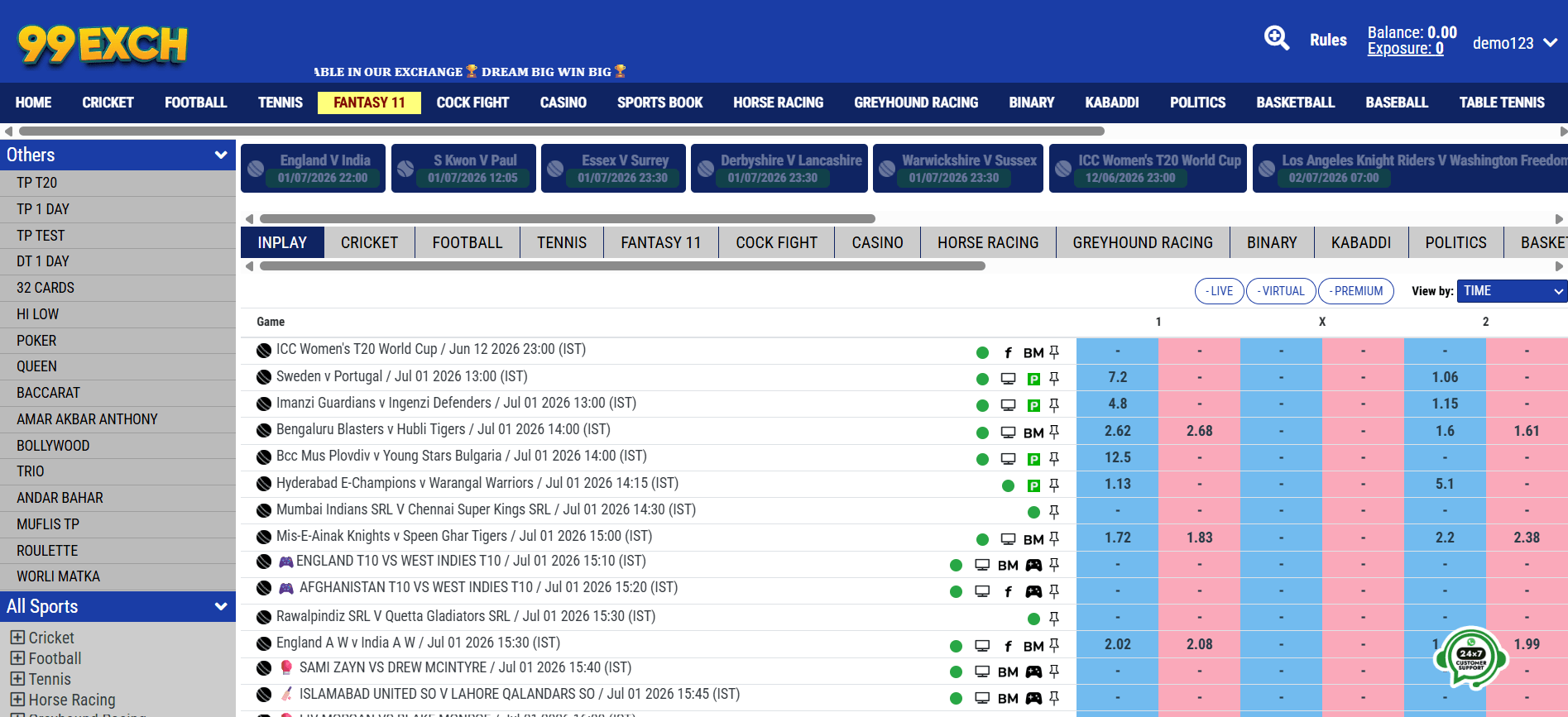The width and height of the screenshot is (1568, 717).
Task: Expand the Horse Racing tree item
Action: [x=17, y=700]
